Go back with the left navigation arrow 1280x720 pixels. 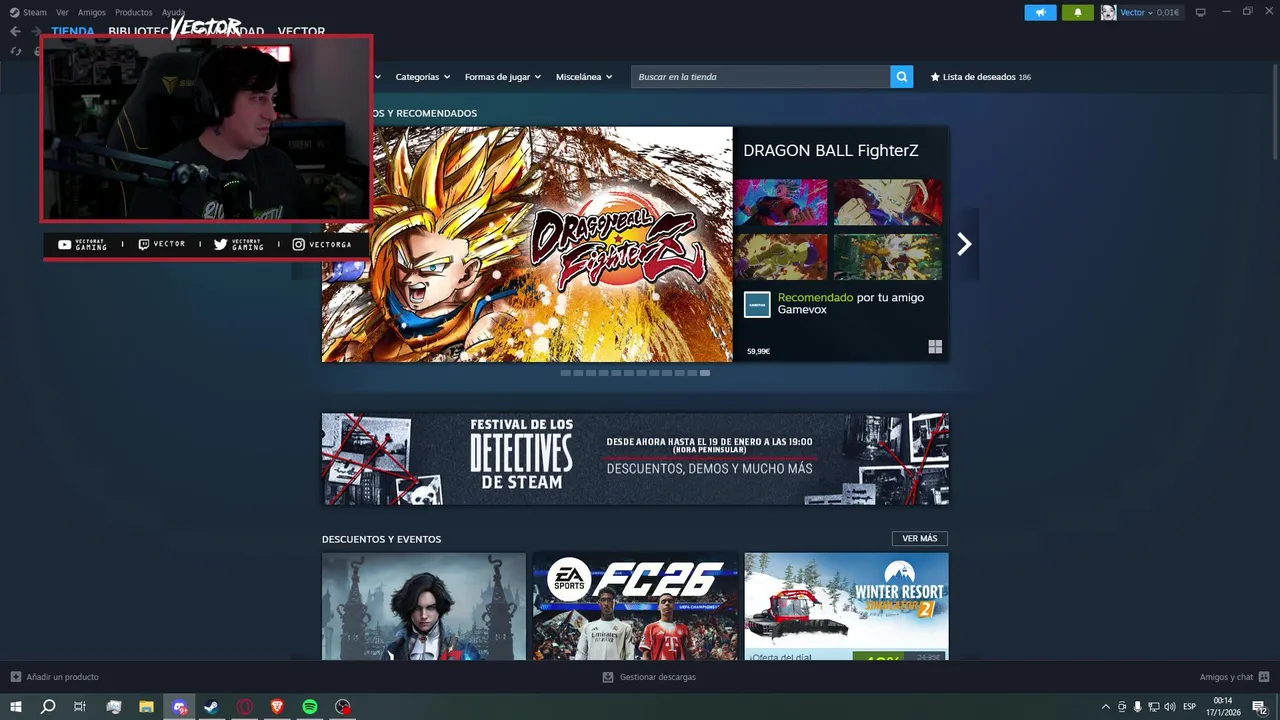coord(15,31)
